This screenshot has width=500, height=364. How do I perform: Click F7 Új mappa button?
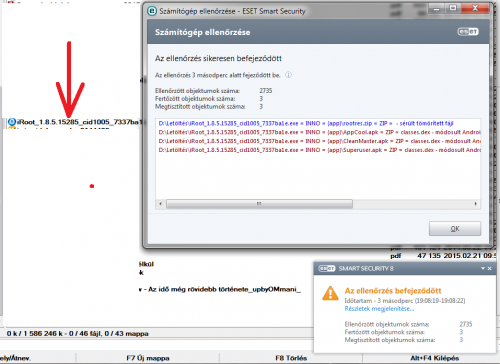coord(148,358)
